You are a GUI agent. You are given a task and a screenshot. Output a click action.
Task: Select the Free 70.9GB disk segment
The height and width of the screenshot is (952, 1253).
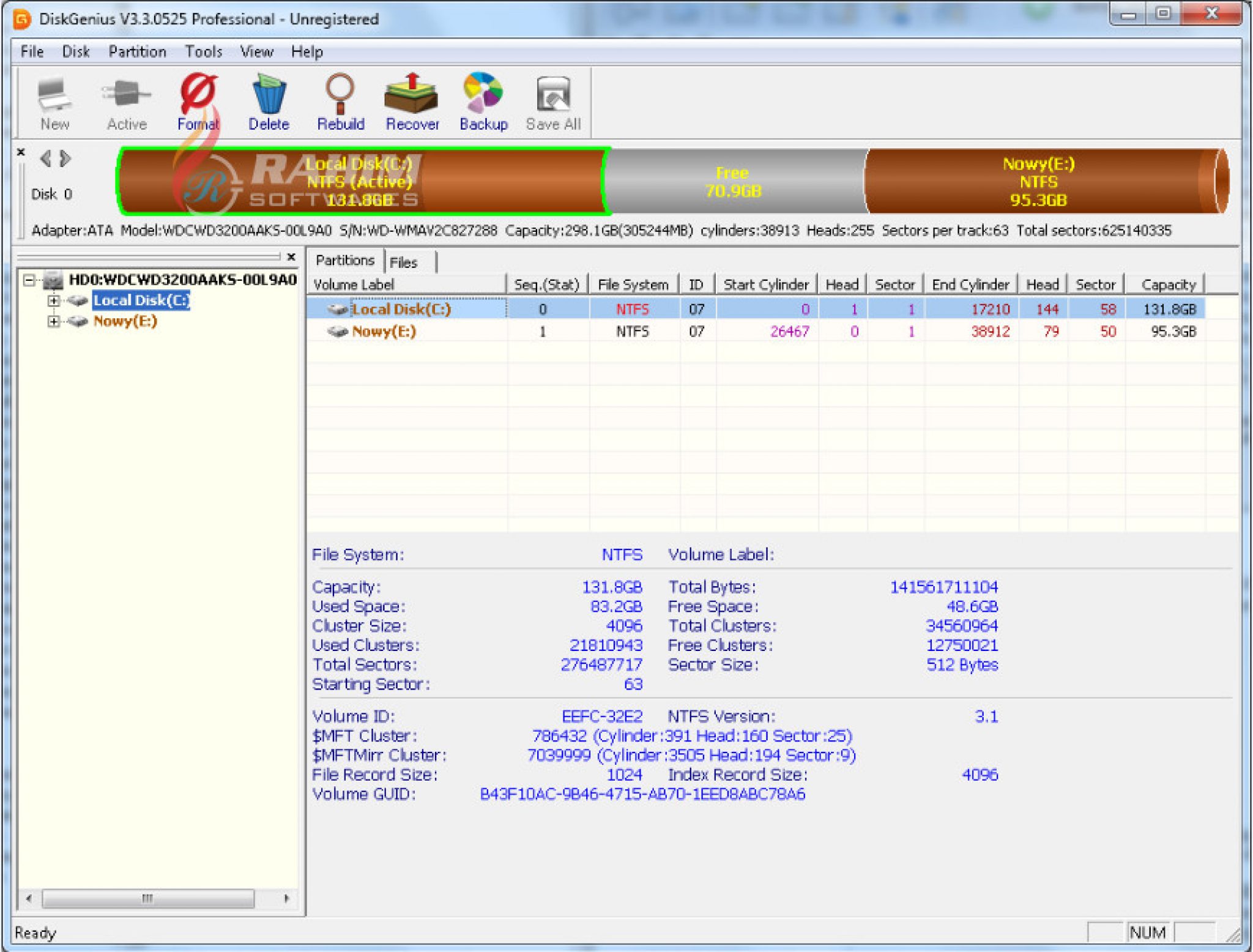[732, 182]
